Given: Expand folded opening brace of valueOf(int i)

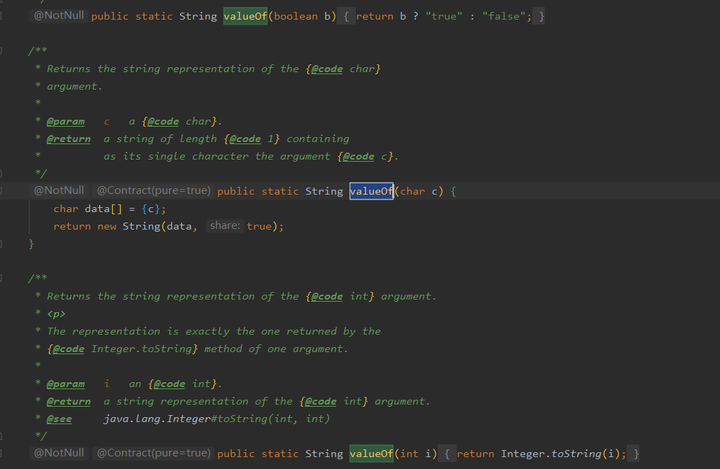Looking at the screenshot, I should point(447,454).
